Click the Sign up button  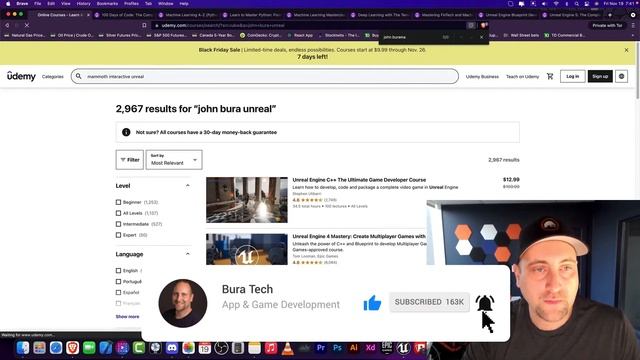[600, 76]
